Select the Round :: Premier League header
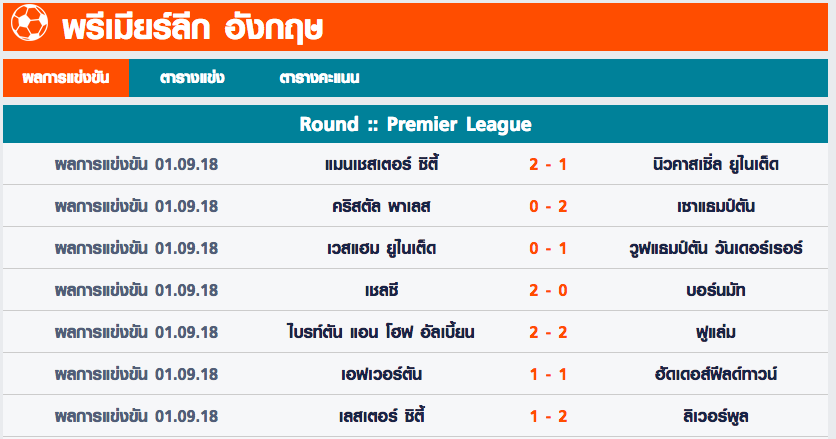The width and height of the screenshot is (836, 439). [415, 124]
